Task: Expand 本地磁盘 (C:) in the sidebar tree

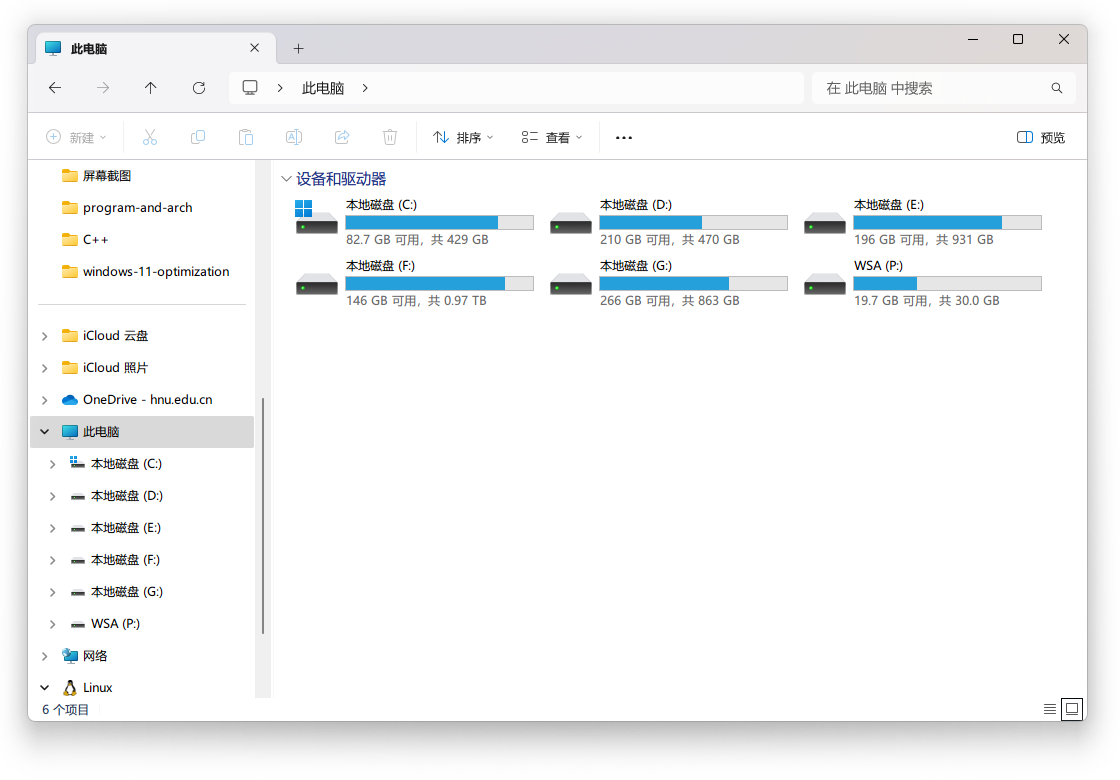Action: [x=53, y=463]
